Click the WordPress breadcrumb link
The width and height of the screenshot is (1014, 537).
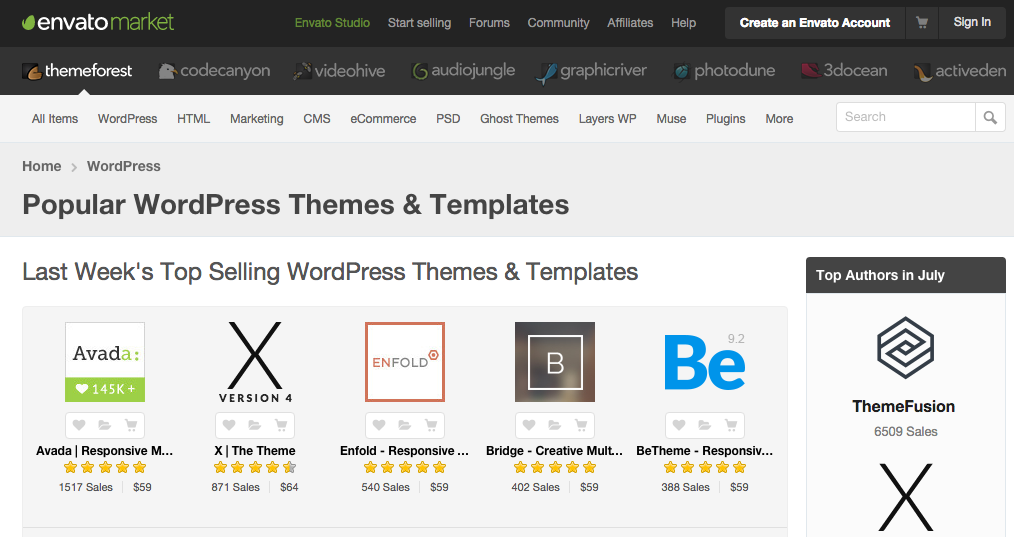point(124,166)
